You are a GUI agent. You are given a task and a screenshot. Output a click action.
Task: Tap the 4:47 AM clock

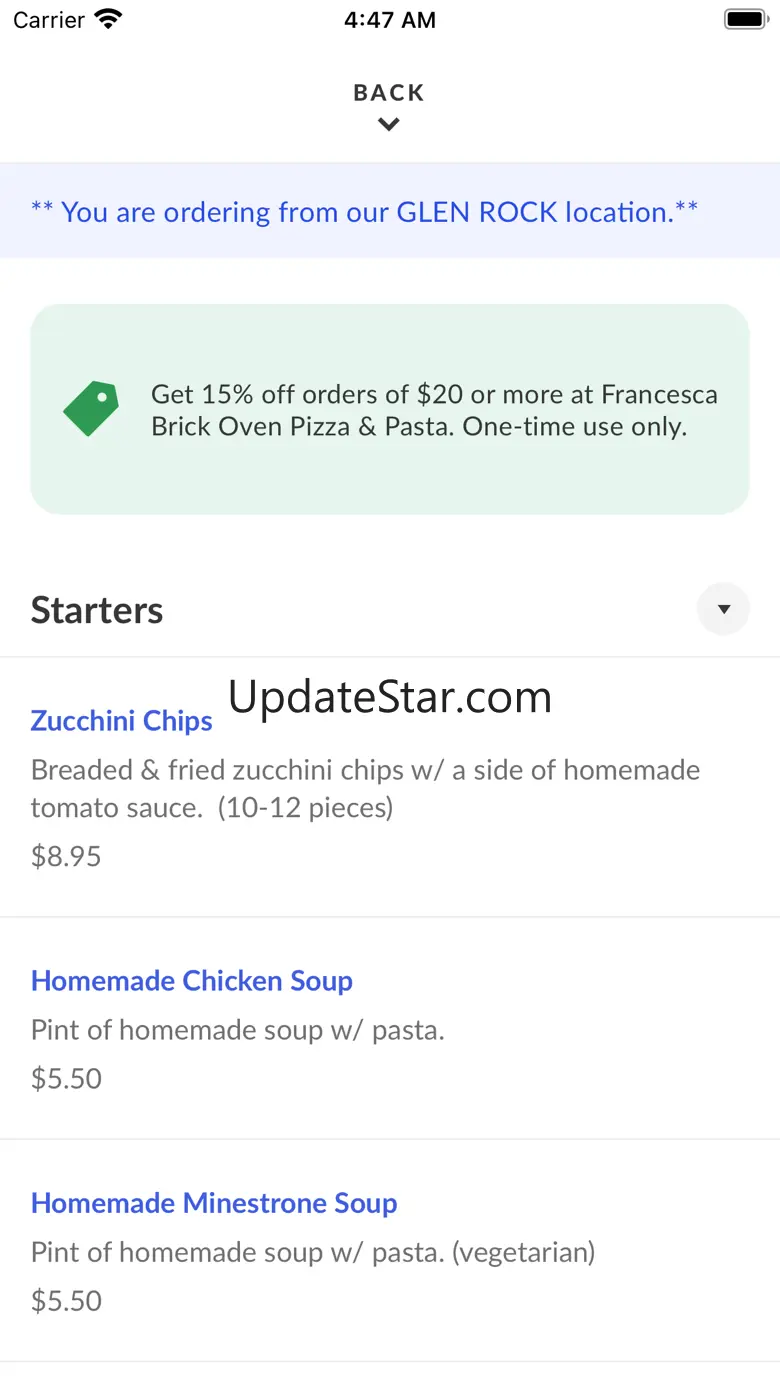pyautogui.click(x=389, y=20)
